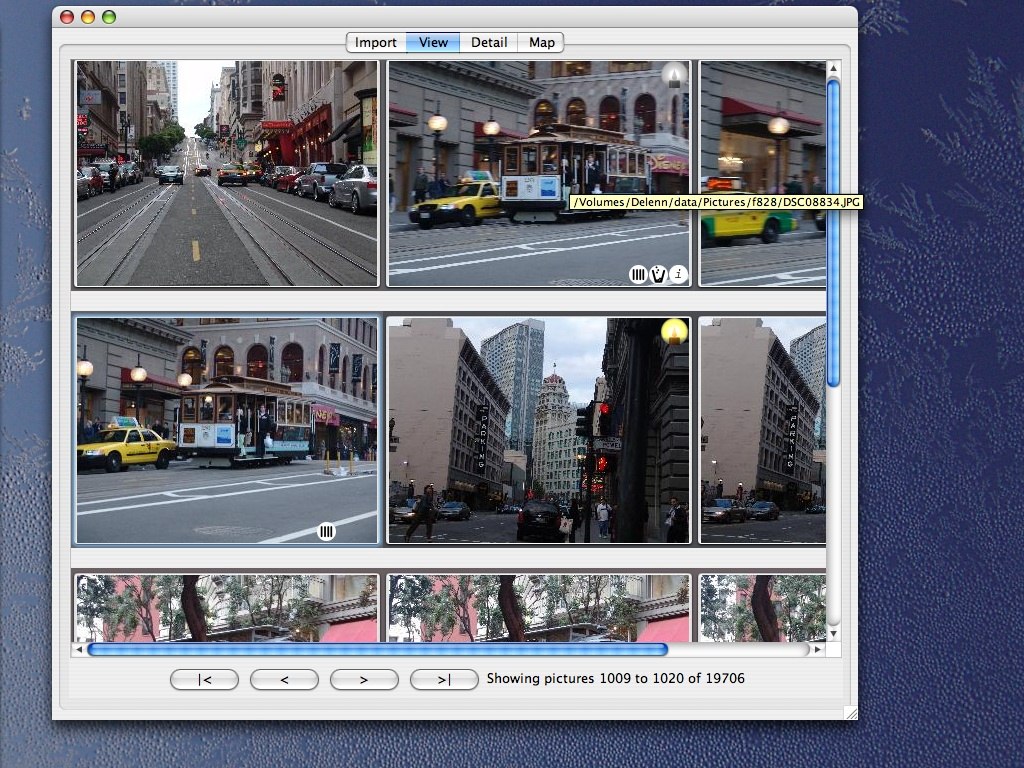
Task: Click the vertical scrollbar up arrow
Action: point(833,68)
